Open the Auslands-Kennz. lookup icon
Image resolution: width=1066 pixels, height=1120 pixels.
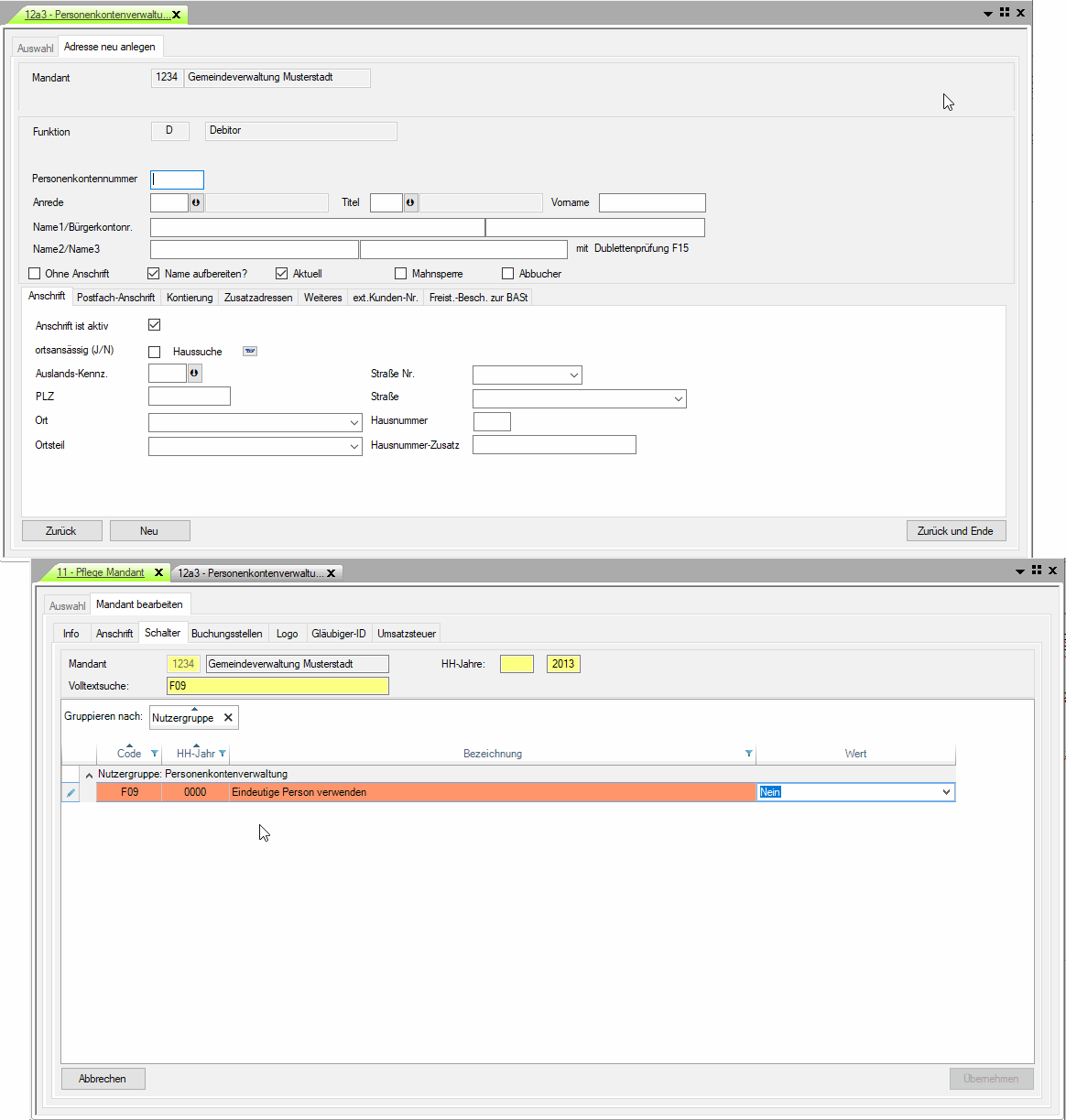pos(194,374)
